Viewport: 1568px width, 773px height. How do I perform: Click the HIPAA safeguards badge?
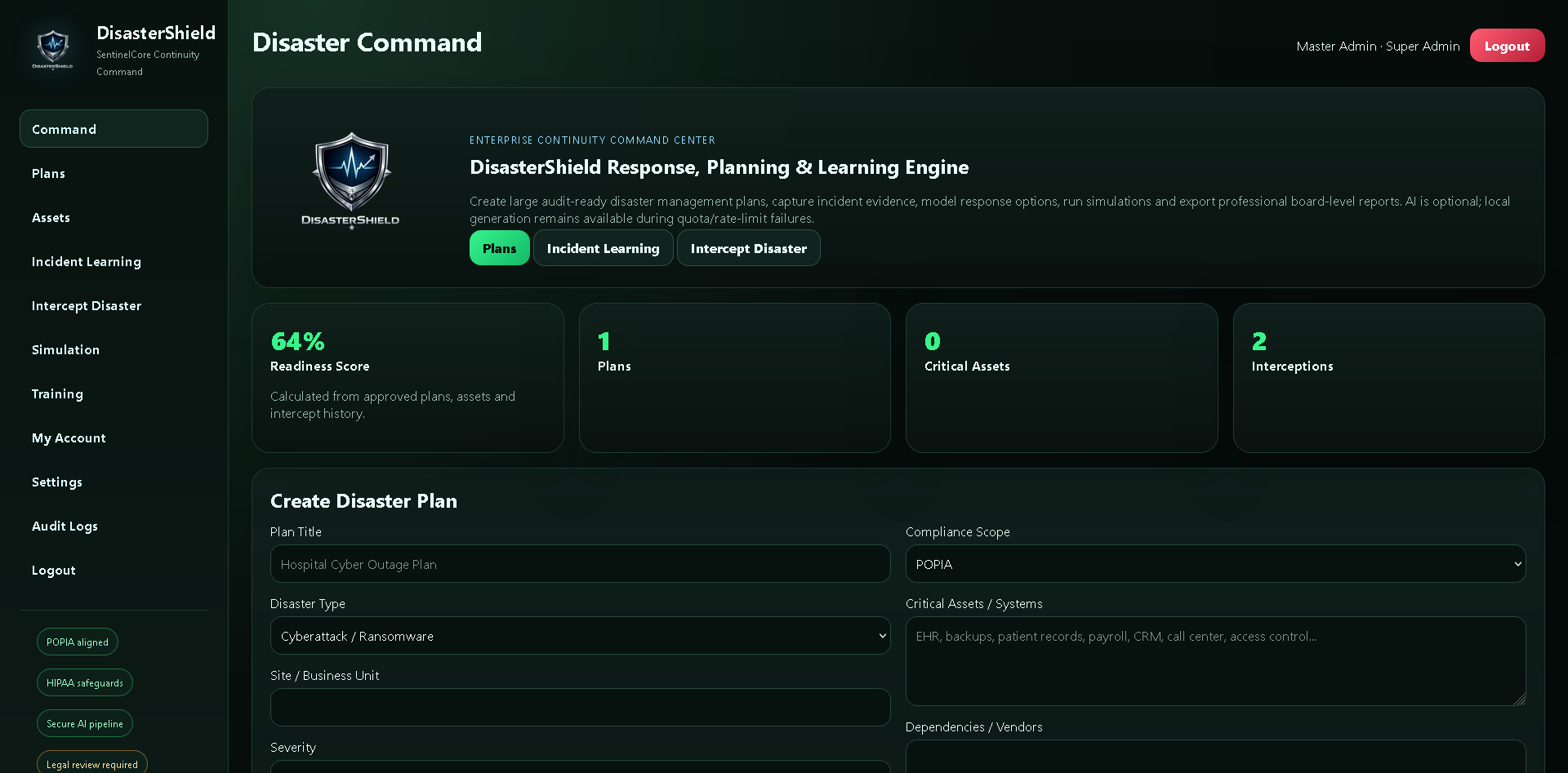[x=85, y=683]
